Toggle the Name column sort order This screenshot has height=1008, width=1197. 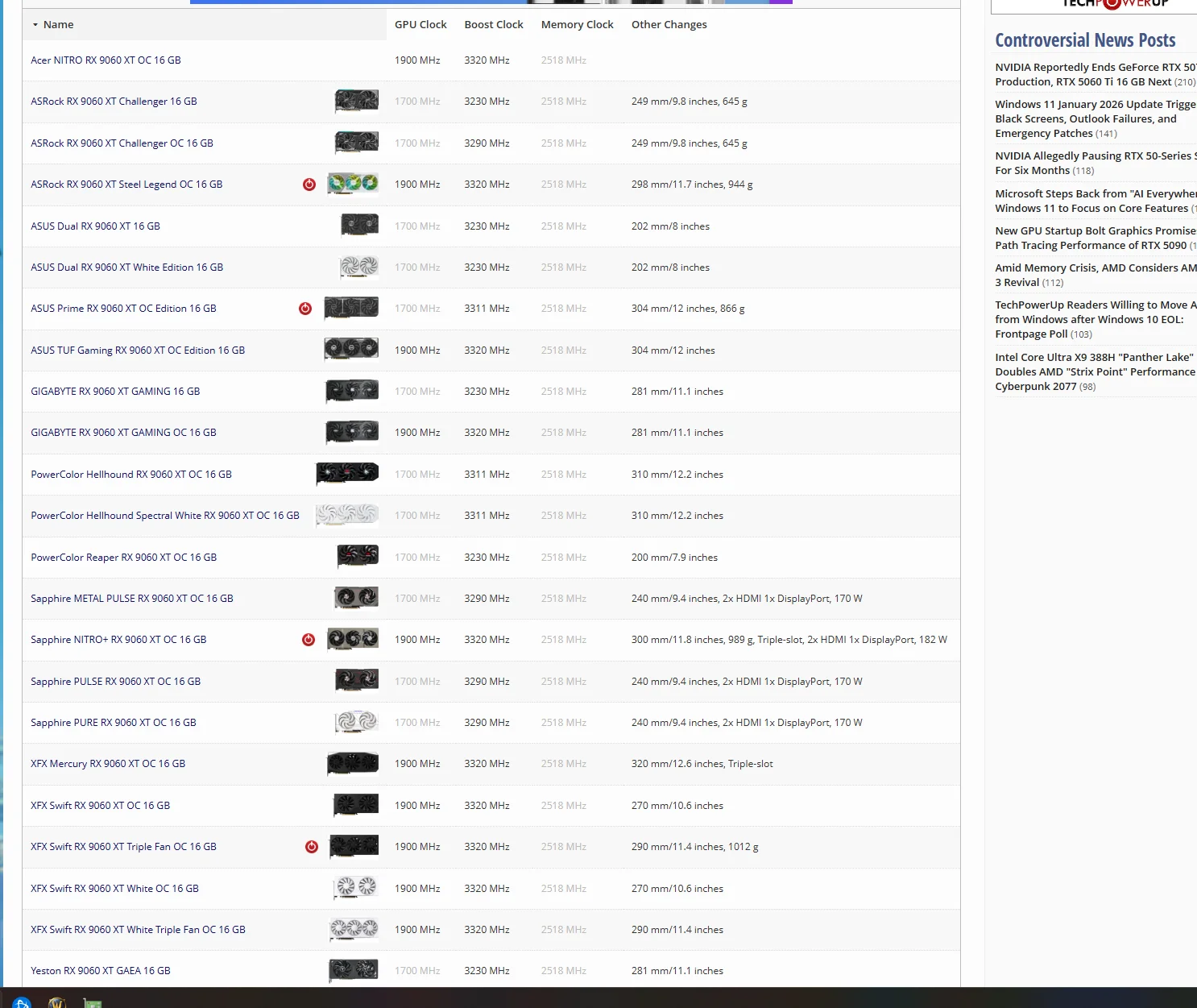click(57, 24)
